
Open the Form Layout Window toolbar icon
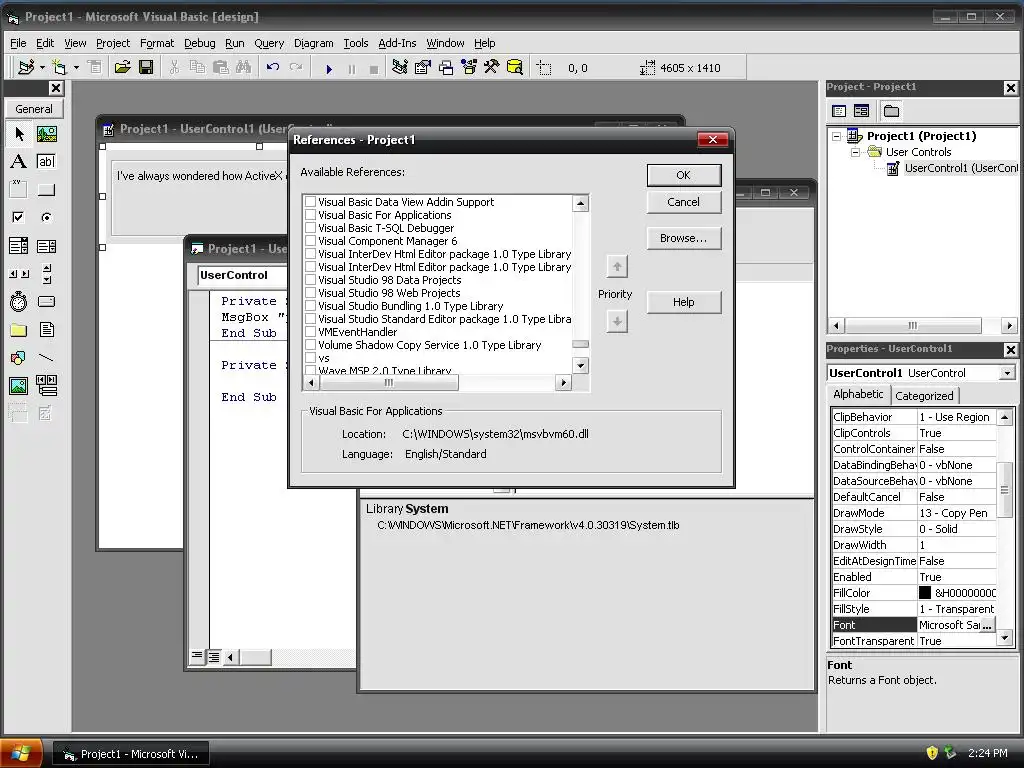(x=446, y=67)
